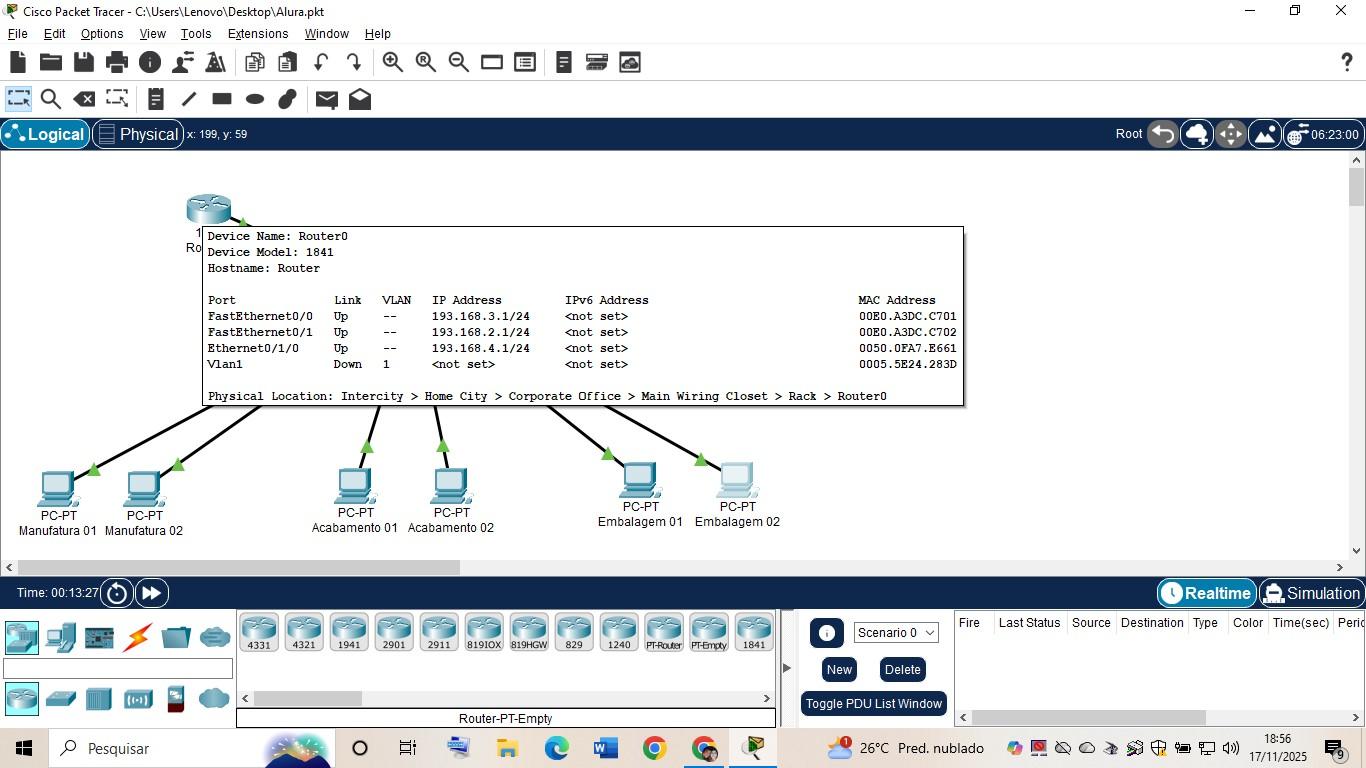This screenshot has width=1366, height=768.
Task: Open the Help question mark icon
Action: click(x=1346, y=62)
